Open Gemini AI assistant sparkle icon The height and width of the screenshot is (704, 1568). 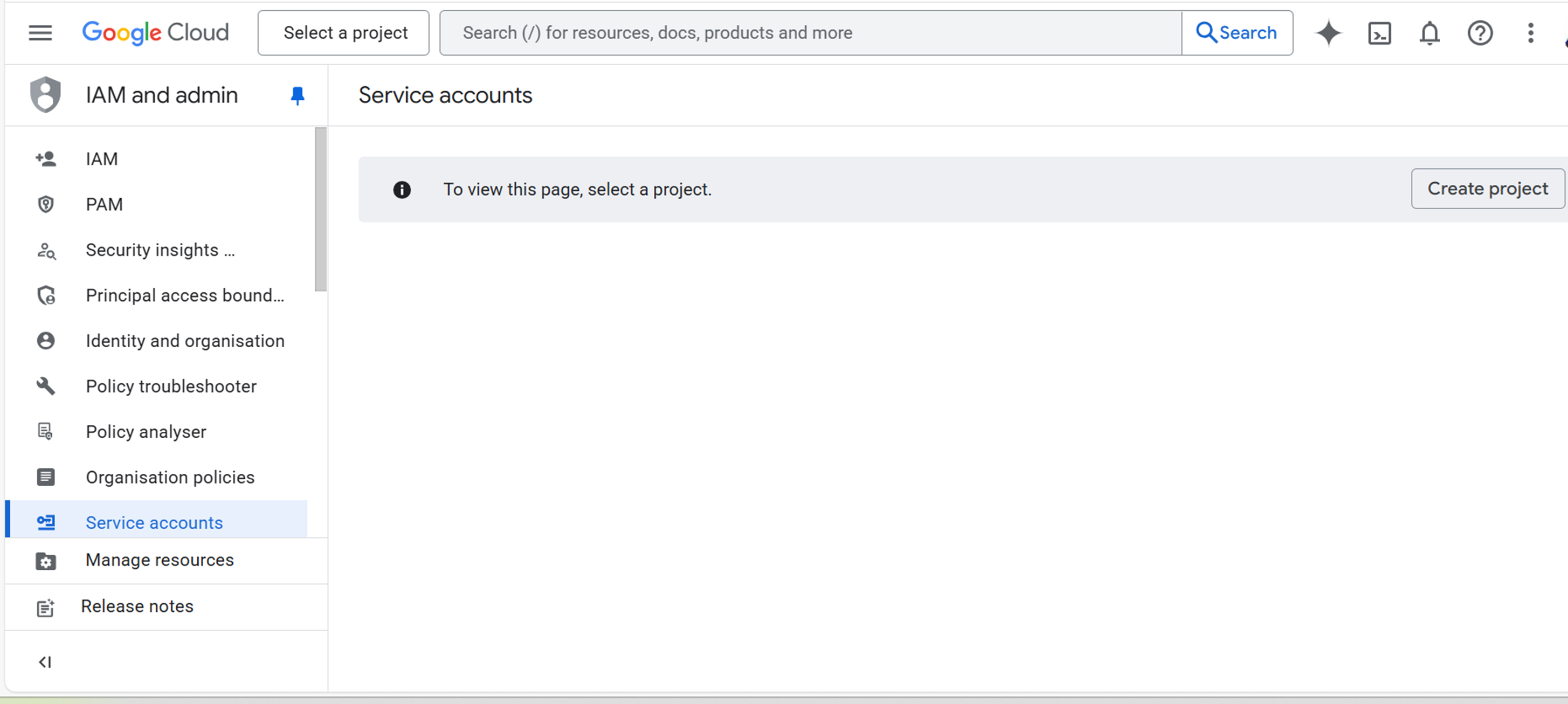pos(1328,33)
